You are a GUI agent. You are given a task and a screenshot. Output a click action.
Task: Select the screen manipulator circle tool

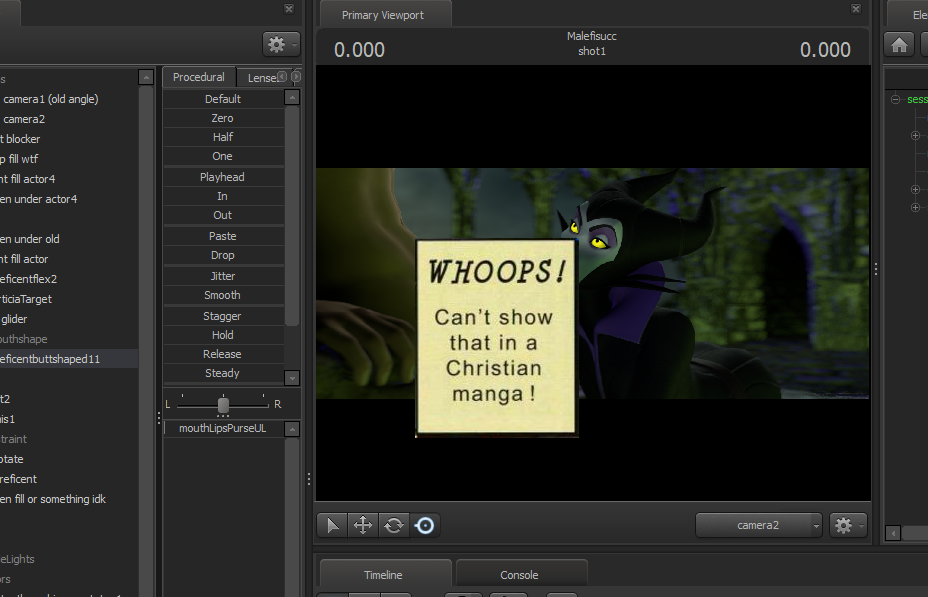tap(424, 525)
